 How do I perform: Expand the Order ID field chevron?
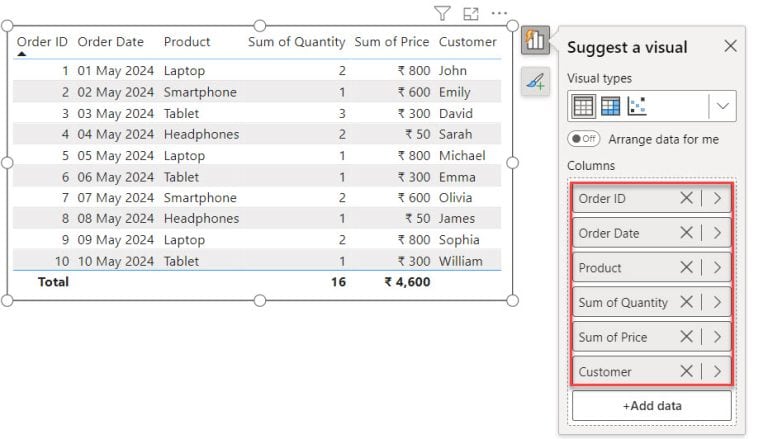pyautogui.click(x=718, y=198)
